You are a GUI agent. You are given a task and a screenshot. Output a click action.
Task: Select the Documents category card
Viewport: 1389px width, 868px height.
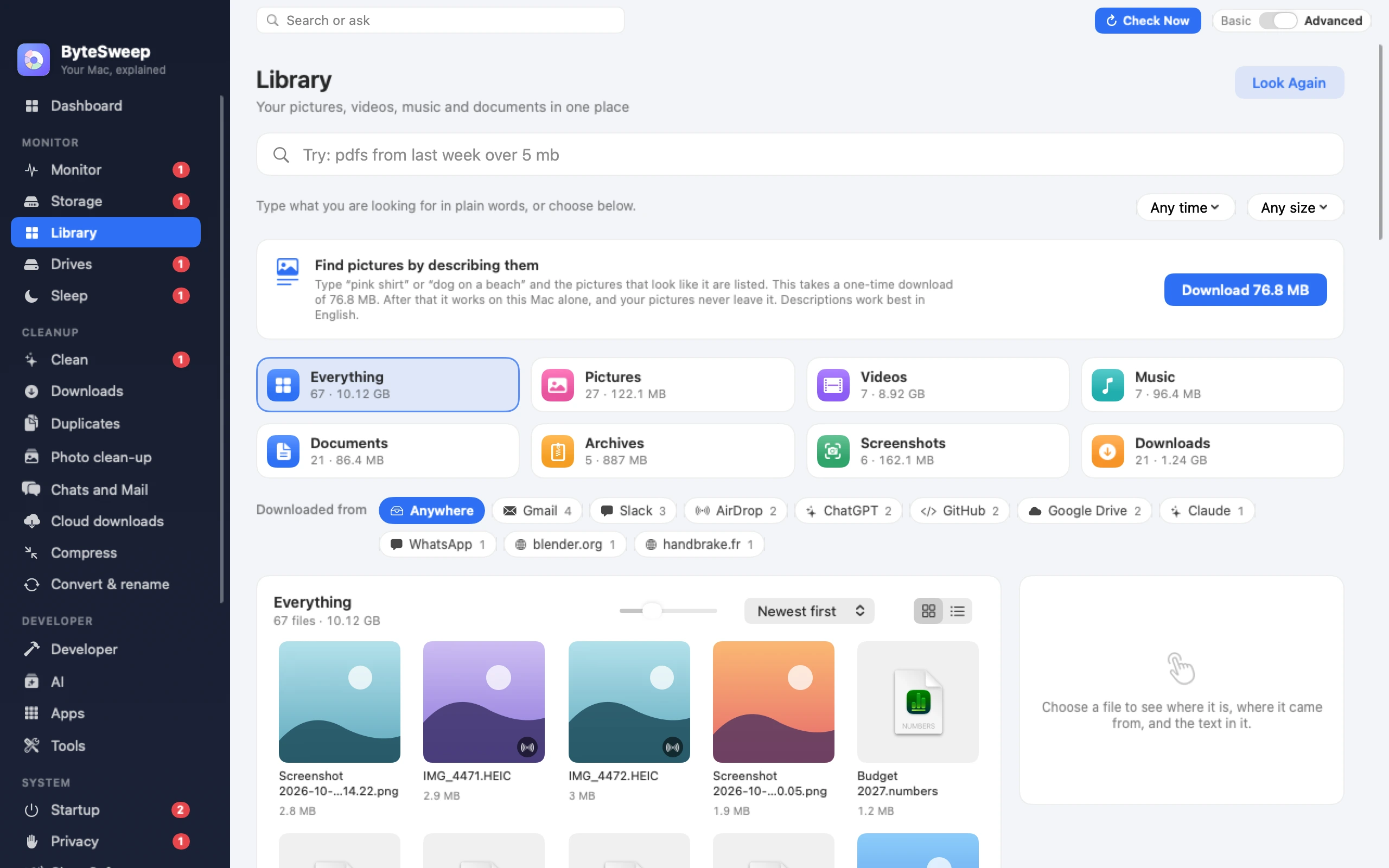[x=388, y=451]
